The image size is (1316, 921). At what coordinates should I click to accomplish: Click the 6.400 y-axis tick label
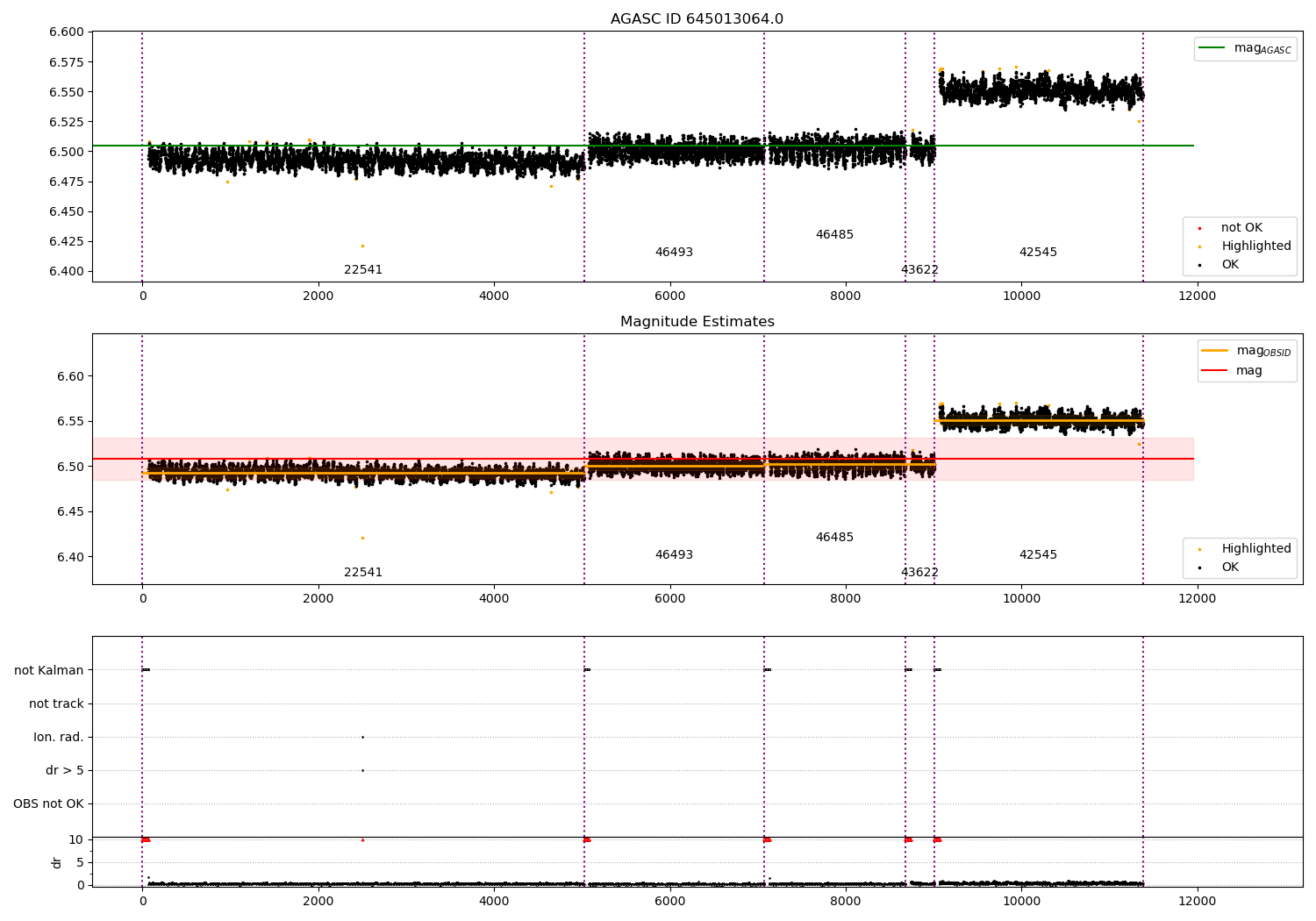click(67, 271)
